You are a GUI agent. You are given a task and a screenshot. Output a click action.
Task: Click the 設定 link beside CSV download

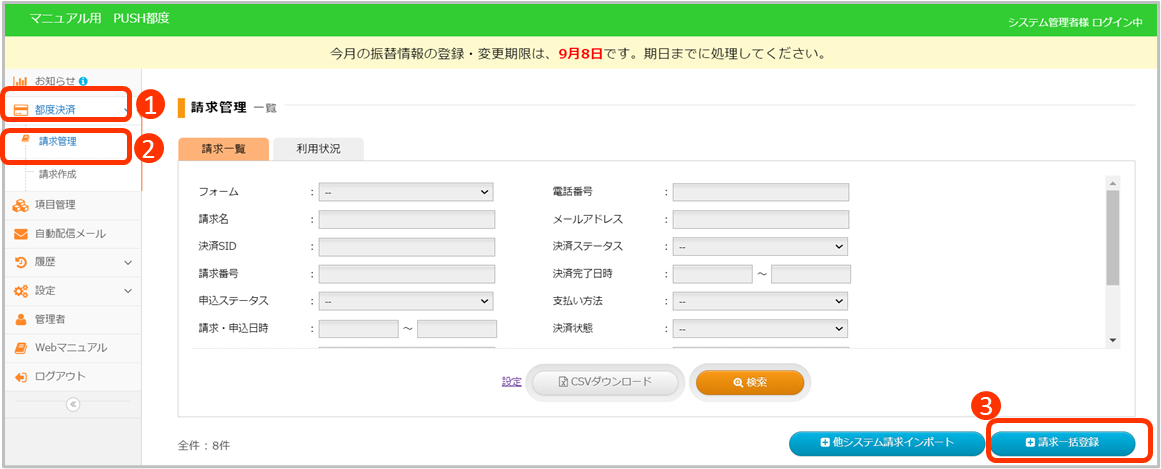click(x=511, y=382)
